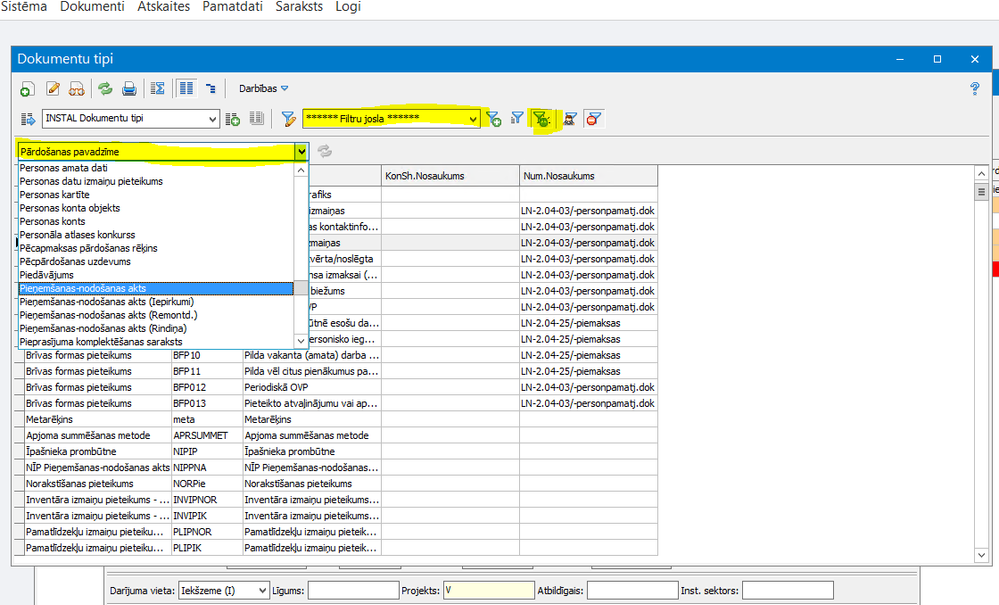Click the green refresh arrows icon

(x=105, y=89)
